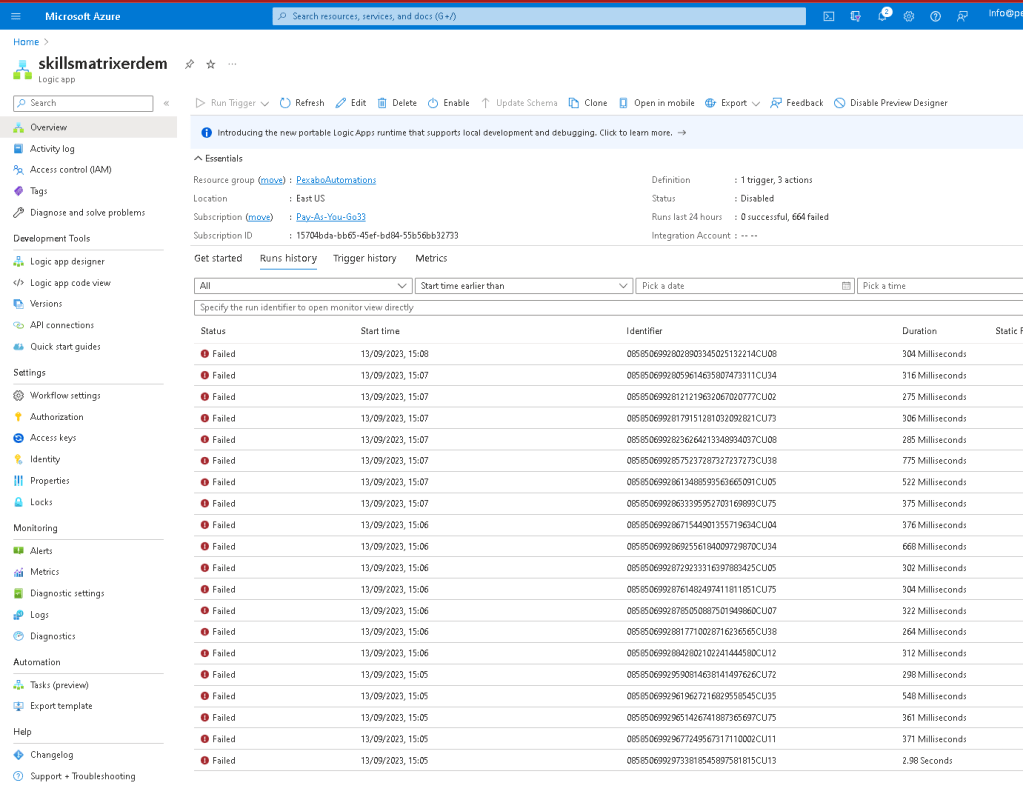The height and width of the screenshot is (797, 1023).
Task: Add logic app to favorites star
Action: (x=211, y=64)
